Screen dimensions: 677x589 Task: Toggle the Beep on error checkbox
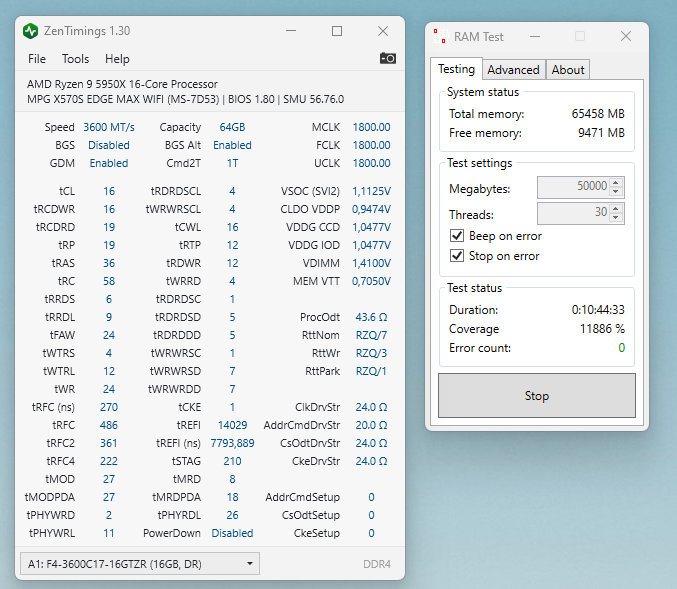457,236
